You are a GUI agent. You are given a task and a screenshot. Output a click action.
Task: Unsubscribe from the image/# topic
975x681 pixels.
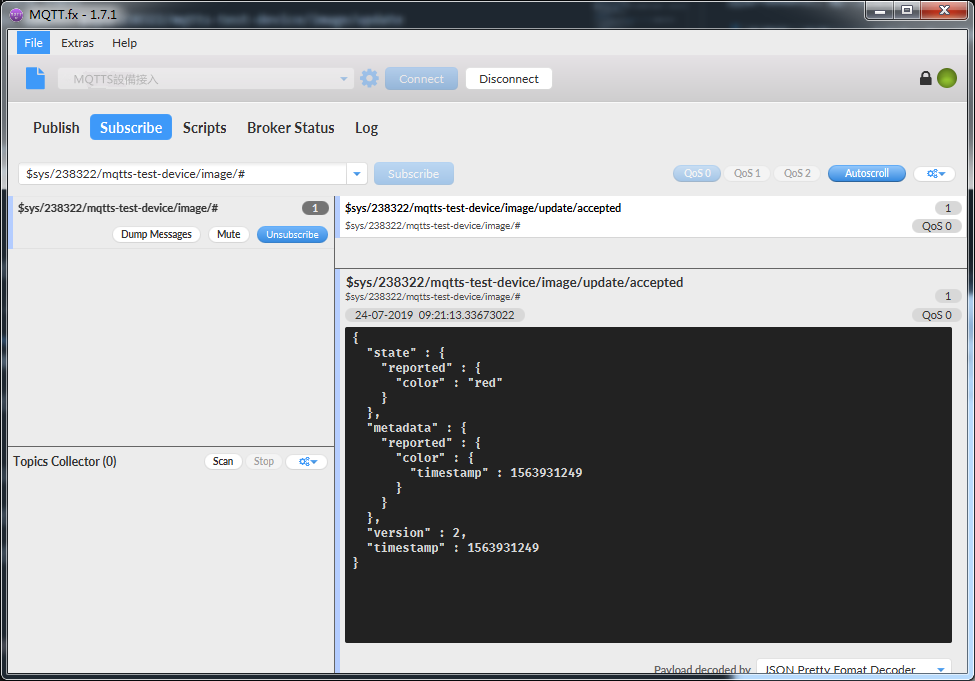(x=292, y=234)
